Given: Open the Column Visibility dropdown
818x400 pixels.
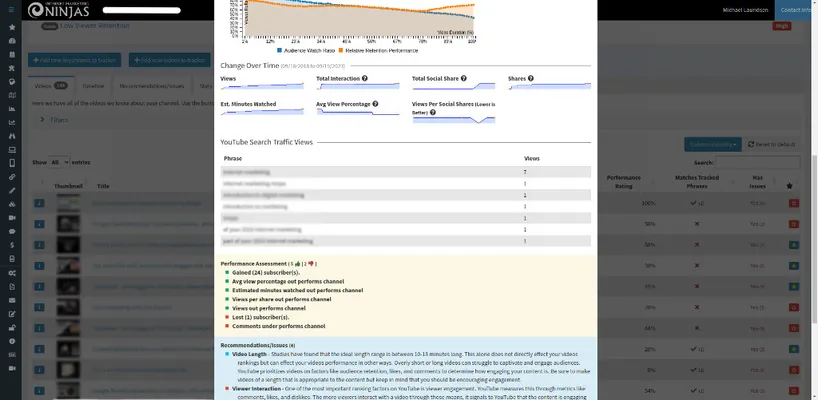Looking at the screenshot, I should click(712, 144).
